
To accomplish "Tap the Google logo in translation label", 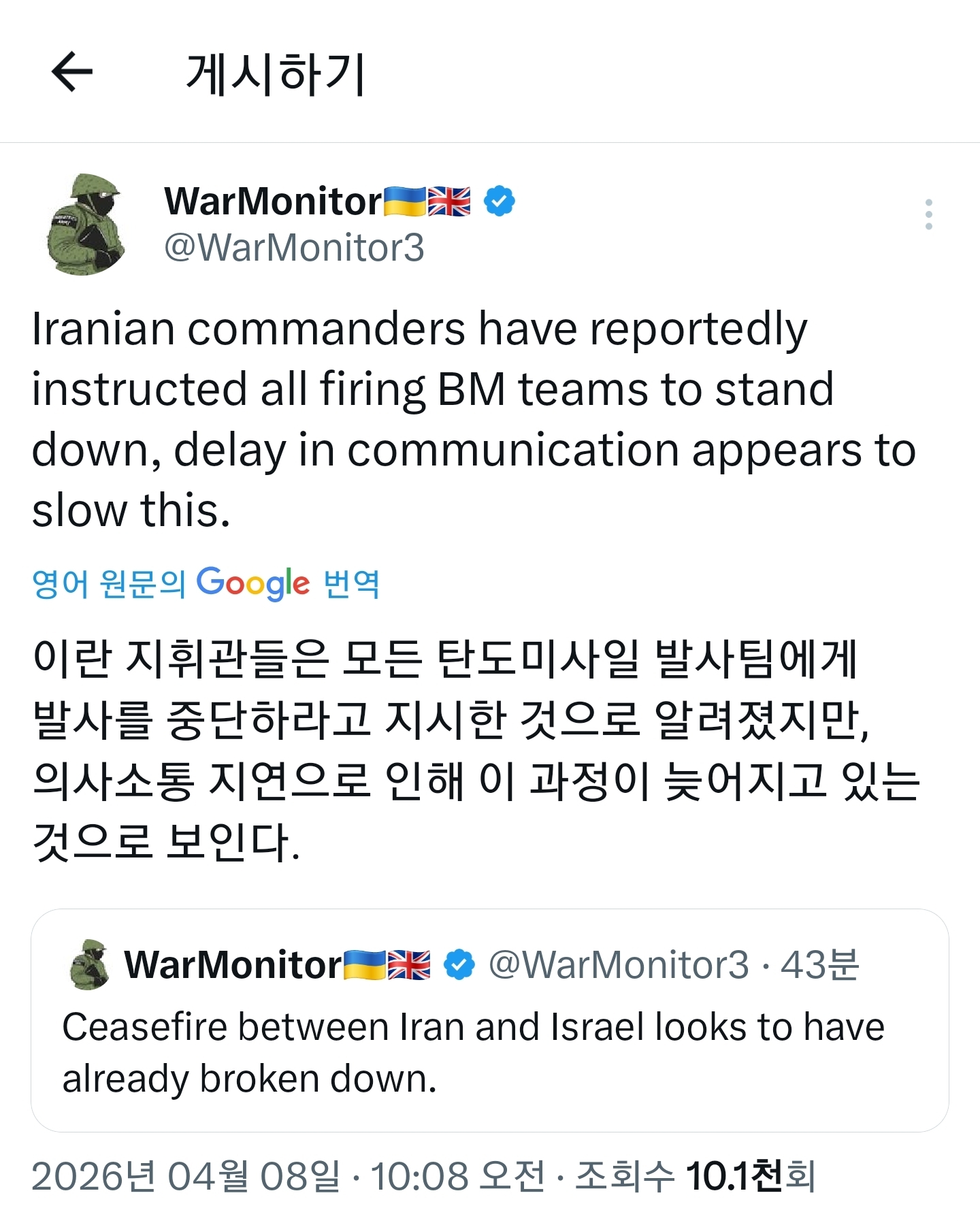I will tap(253, 583).
